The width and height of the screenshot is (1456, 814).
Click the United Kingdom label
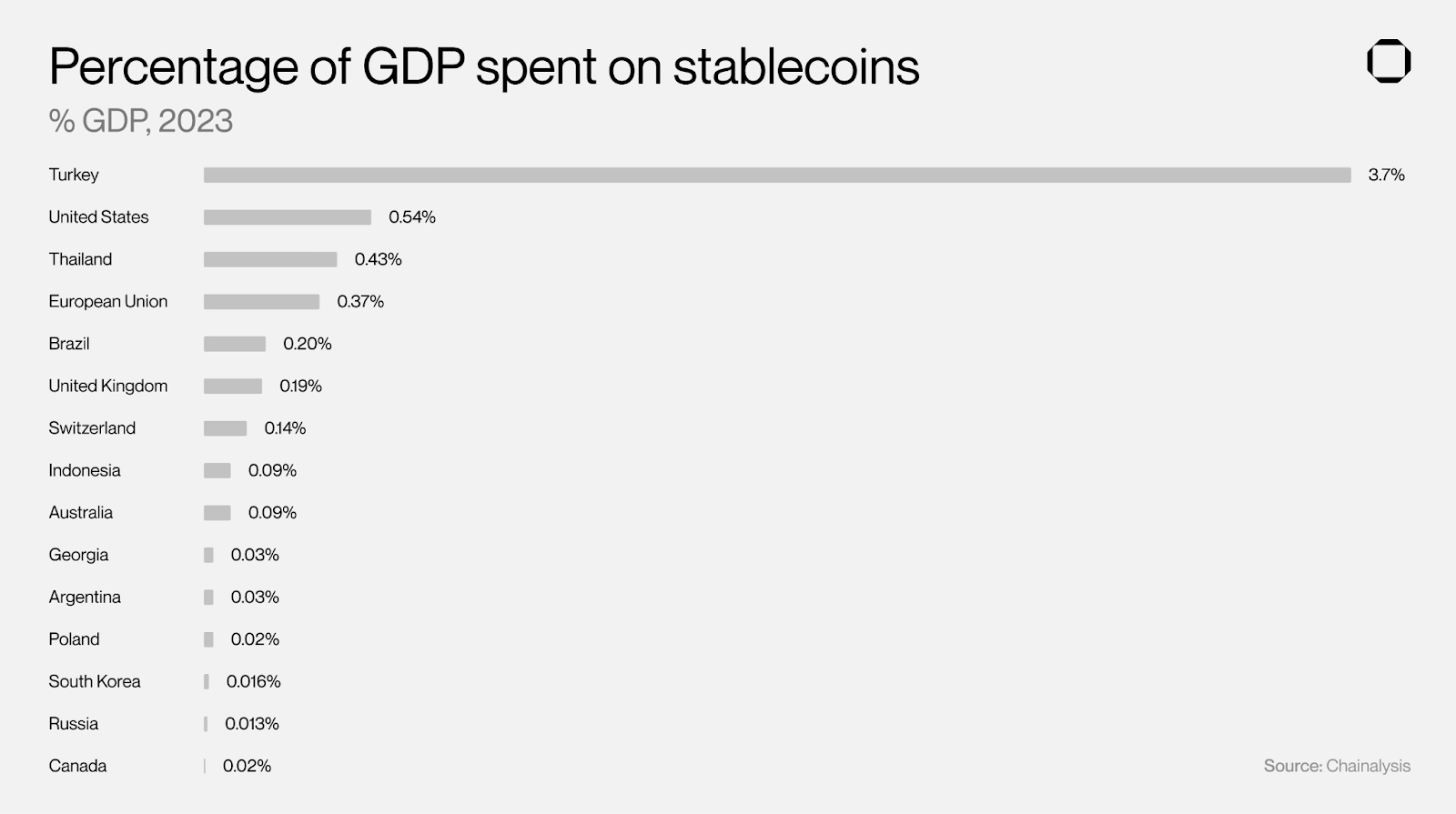[108, 386]
